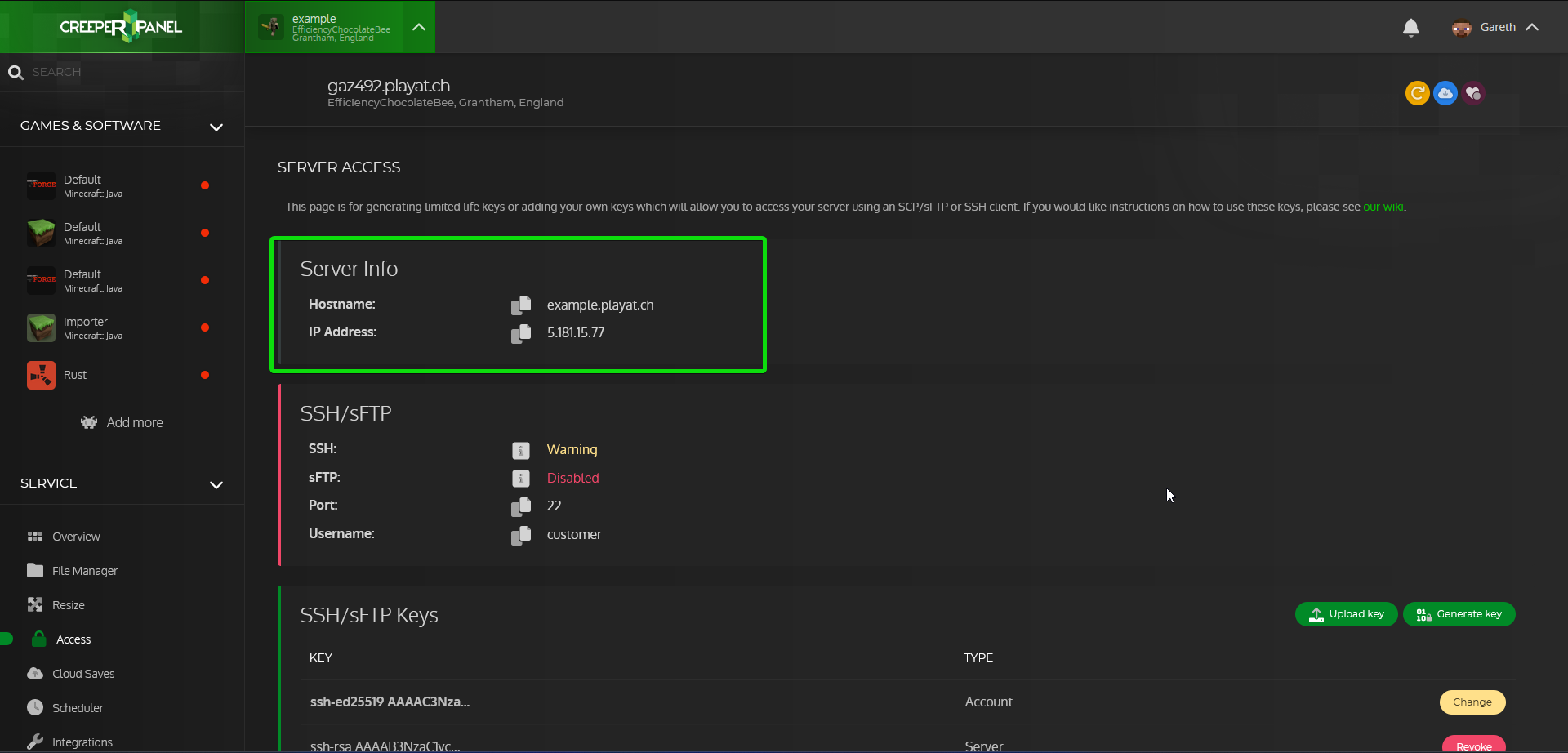
Task: Click the KEY column header
Action: pyautogui.click(x=320, y=658)
